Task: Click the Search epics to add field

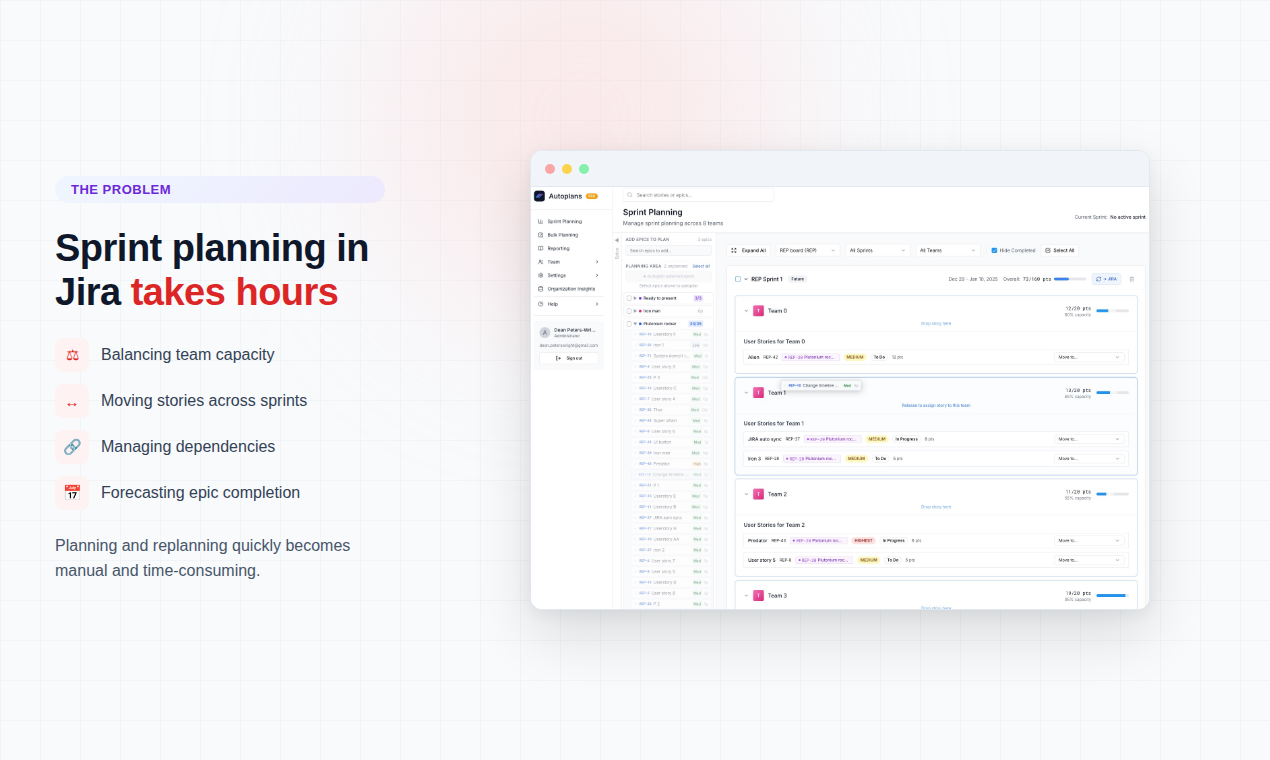Action: (x=668, y=251)
